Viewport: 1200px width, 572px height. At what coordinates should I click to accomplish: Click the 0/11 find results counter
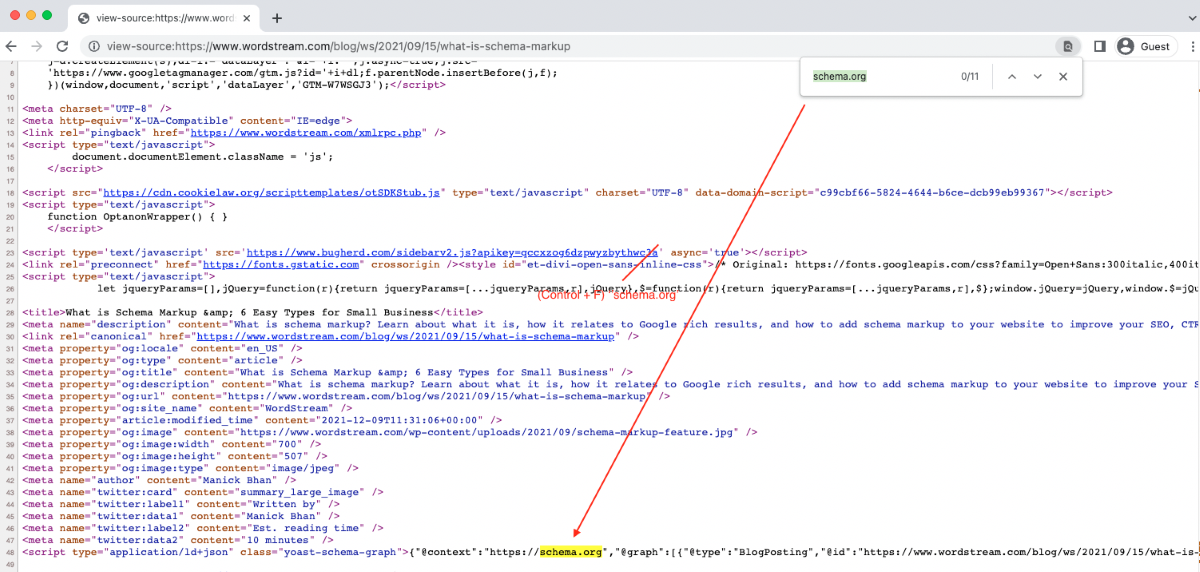point(969,77)
